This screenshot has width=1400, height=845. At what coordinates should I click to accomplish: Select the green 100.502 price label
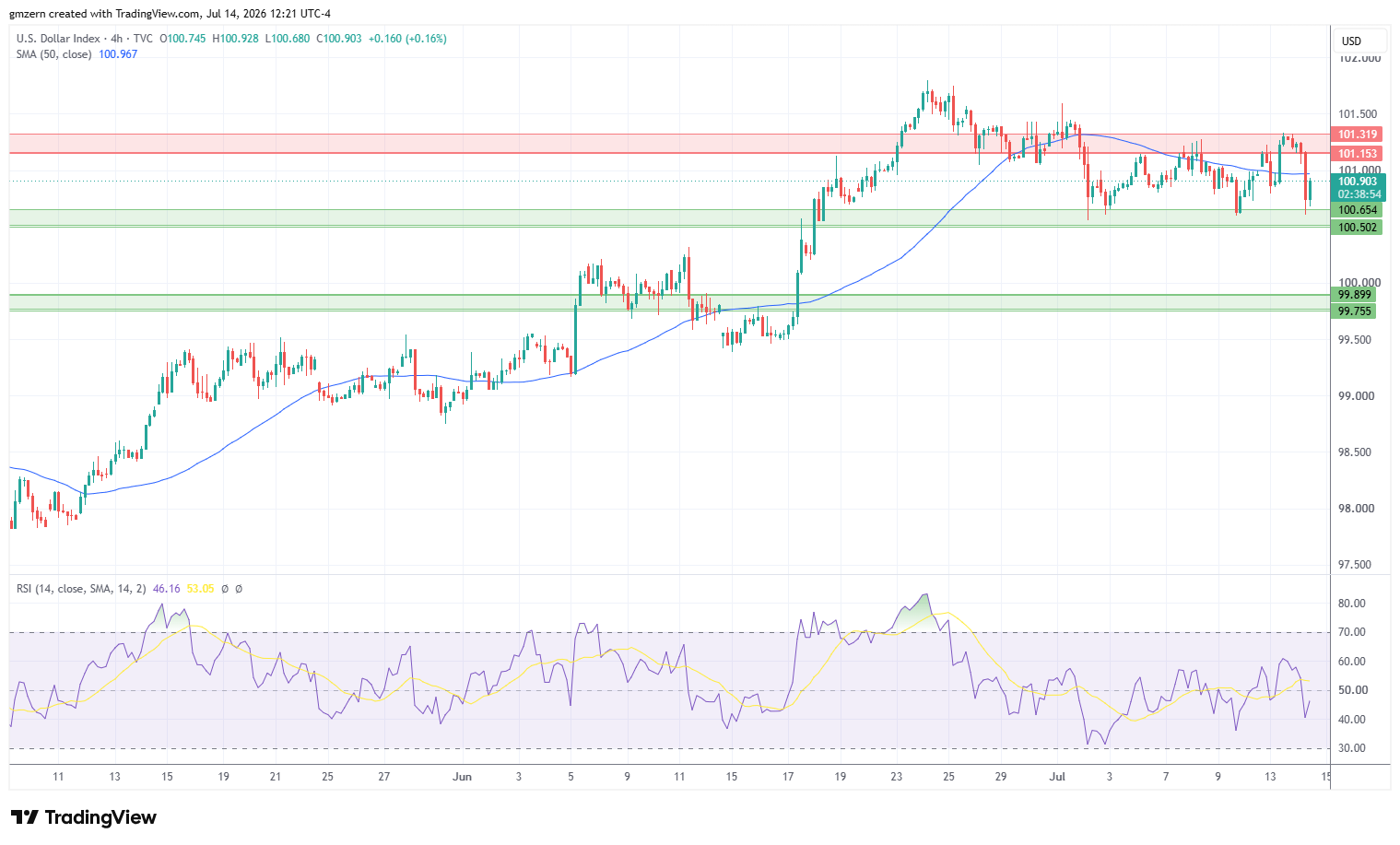coord(1358,228)
